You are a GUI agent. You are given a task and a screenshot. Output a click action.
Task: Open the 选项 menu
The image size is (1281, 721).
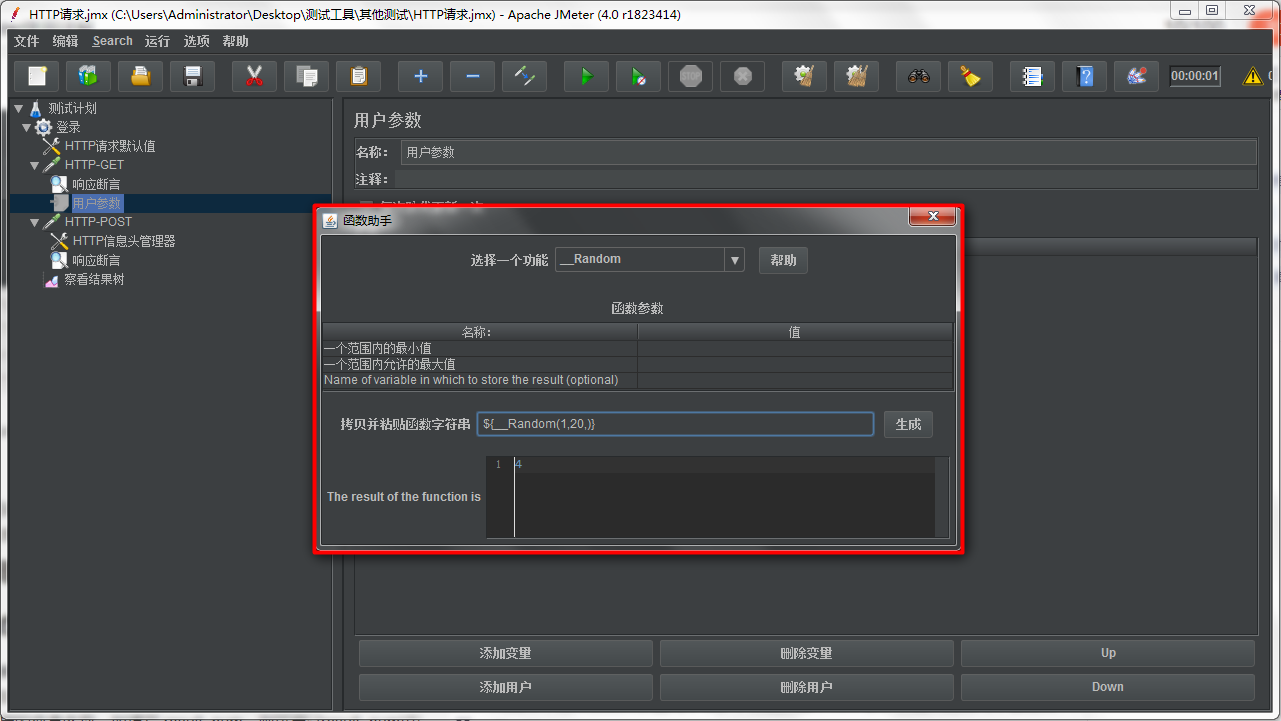point(197,41)
